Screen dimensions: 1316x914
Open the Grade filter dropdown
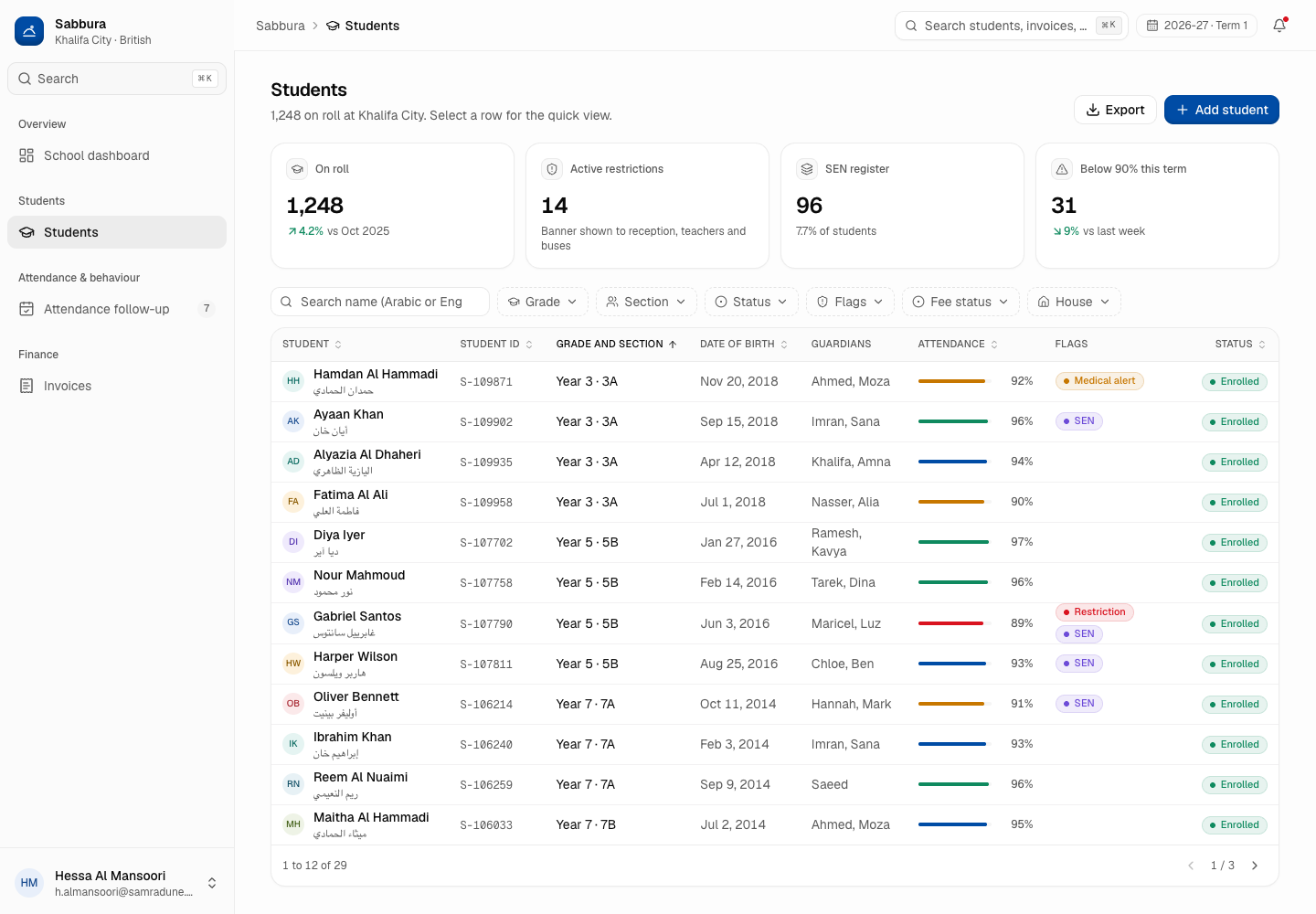[x=543, y=302]
